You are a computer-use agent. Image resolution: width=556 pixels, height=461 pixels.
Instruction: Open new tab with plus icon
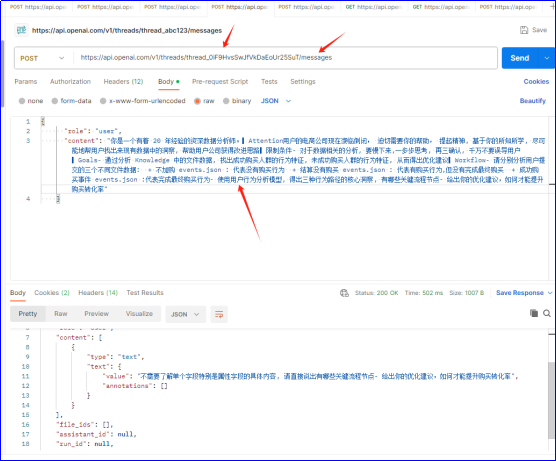coord(552,7)
